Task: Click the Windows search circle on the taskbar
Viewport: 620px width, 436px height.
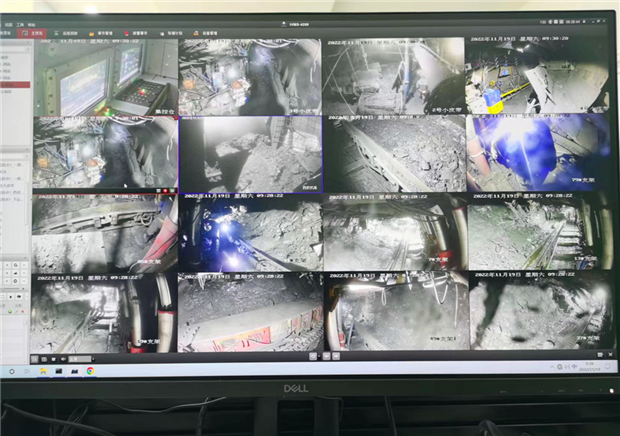Action: coord(12,372)
